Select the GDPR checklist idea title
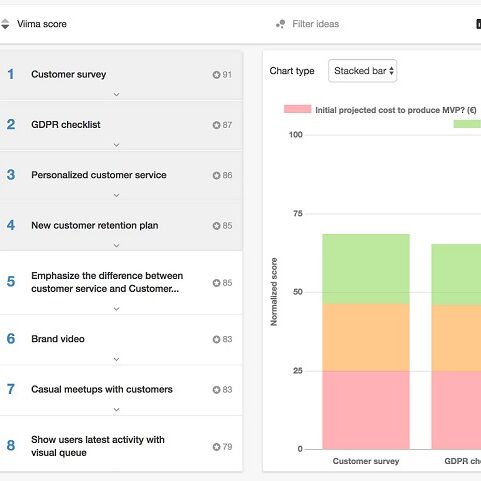The height and width of the screenshot is (481, 481). (x=66, y=125)
